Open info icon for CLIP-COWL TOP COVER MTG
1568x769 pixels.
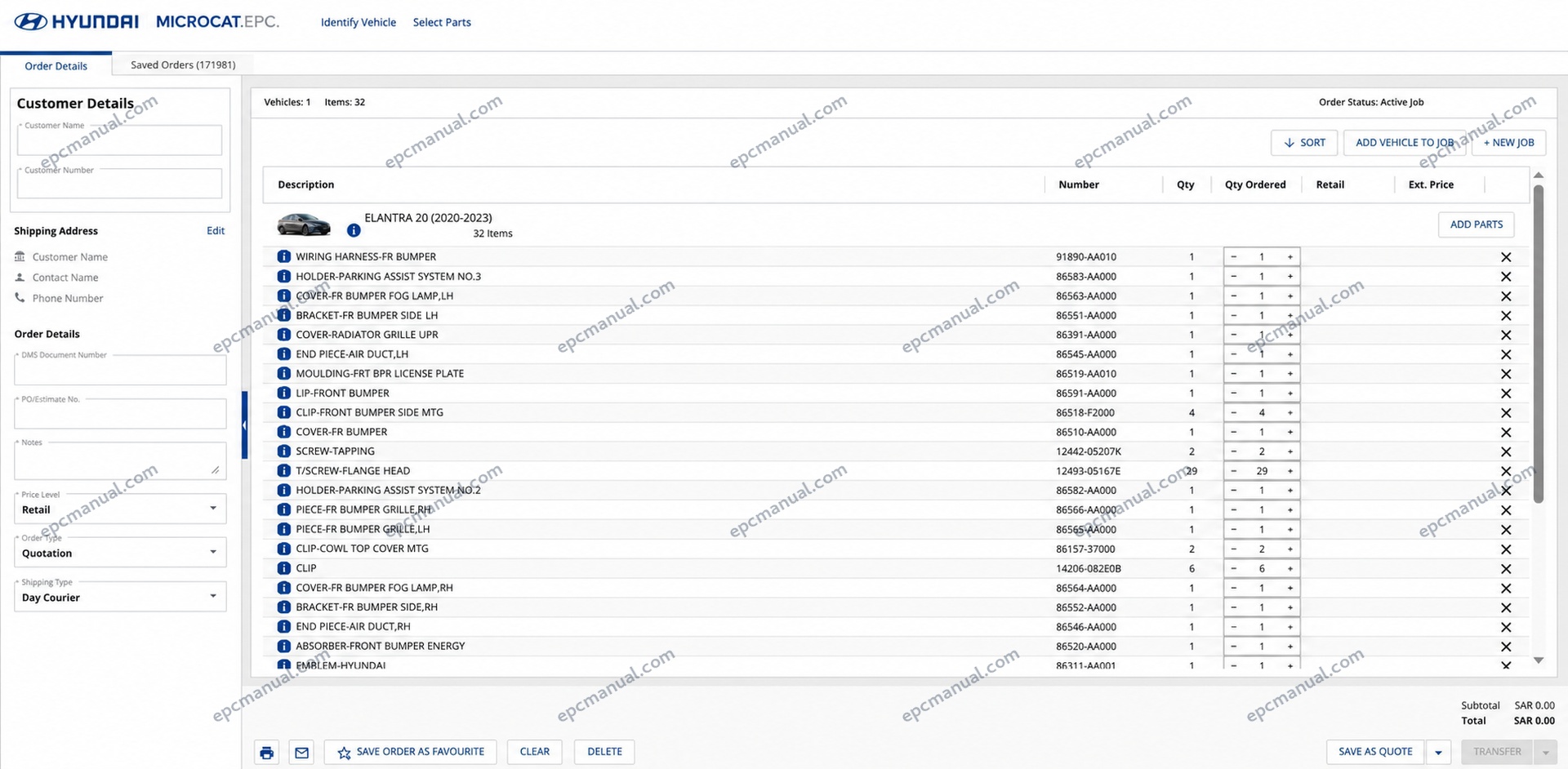click(x=283, y=549)
